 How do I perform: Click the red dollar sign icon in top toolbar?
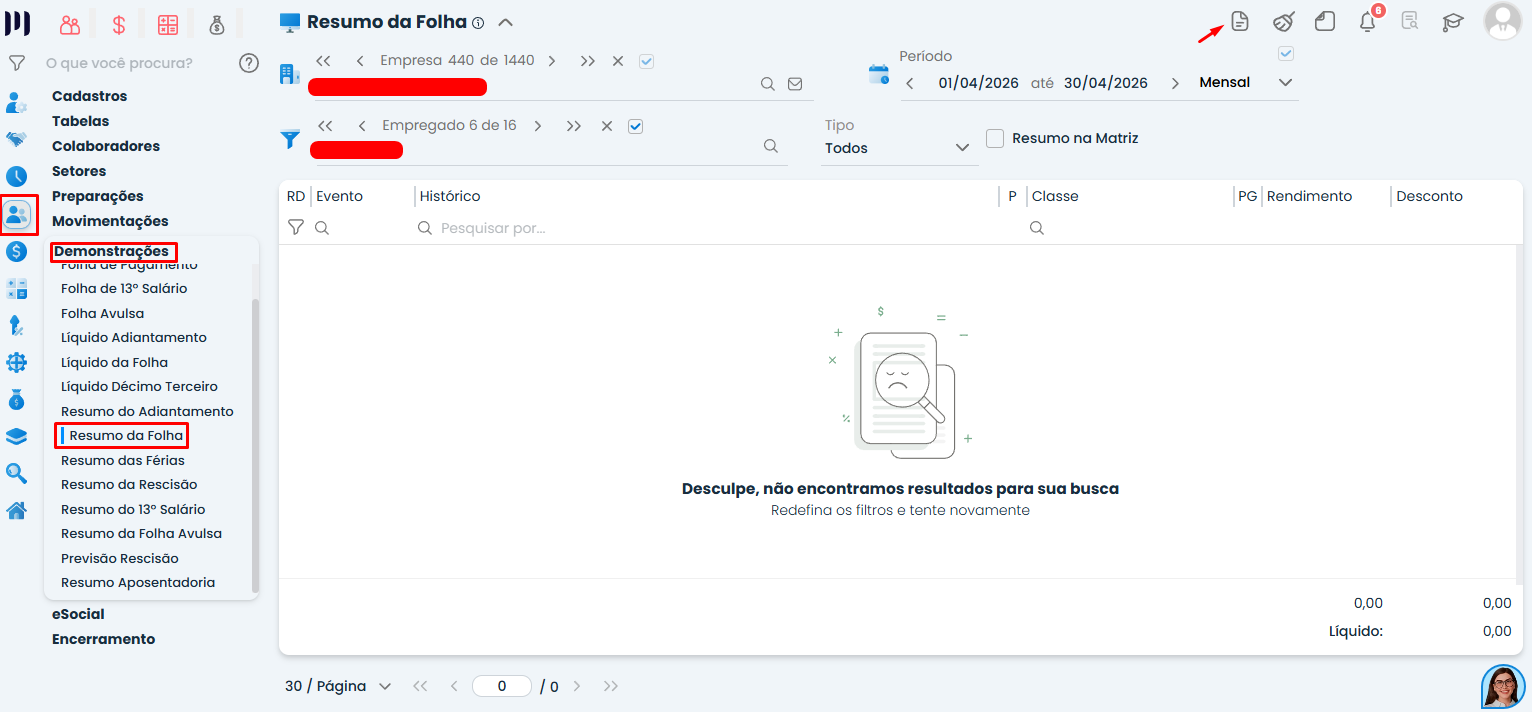tap(119, 25)
